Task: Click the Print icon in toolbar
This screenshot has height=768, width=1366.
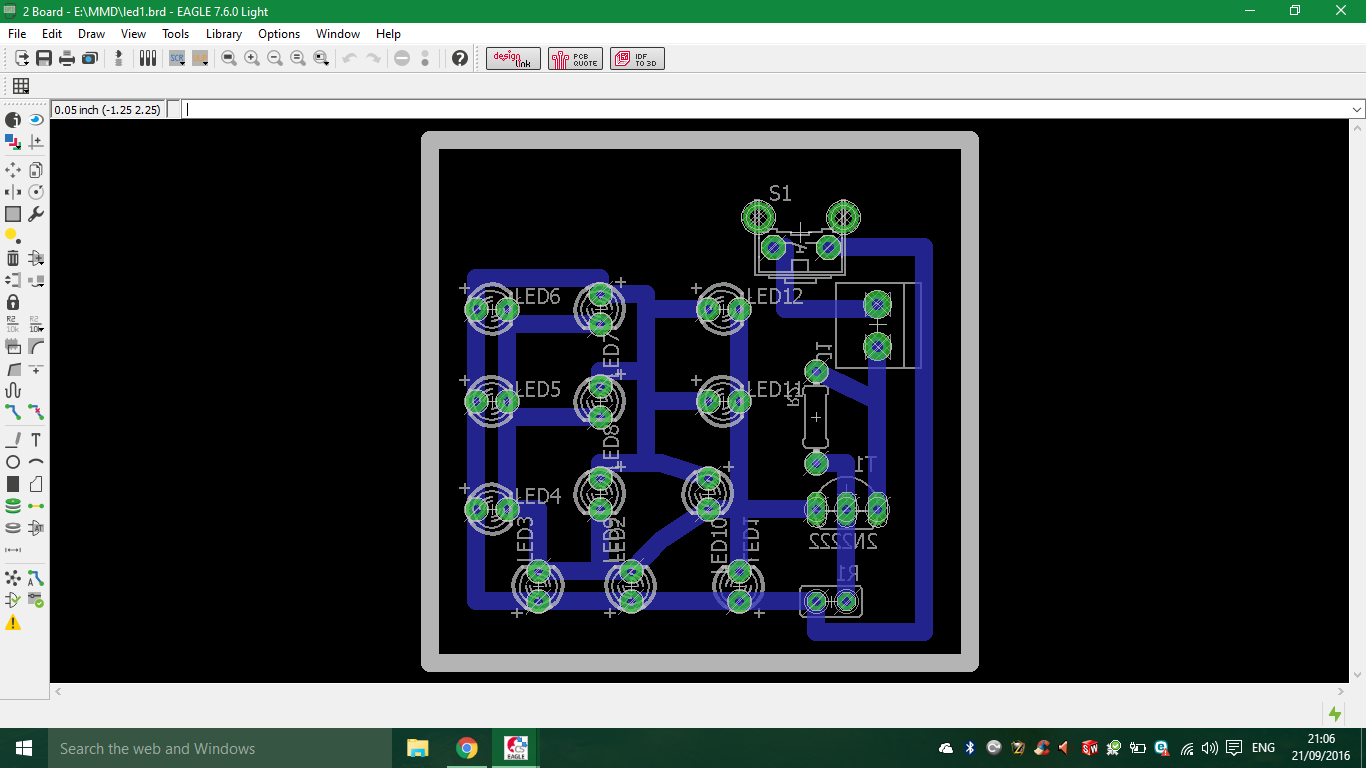Action: coord(67,58)
